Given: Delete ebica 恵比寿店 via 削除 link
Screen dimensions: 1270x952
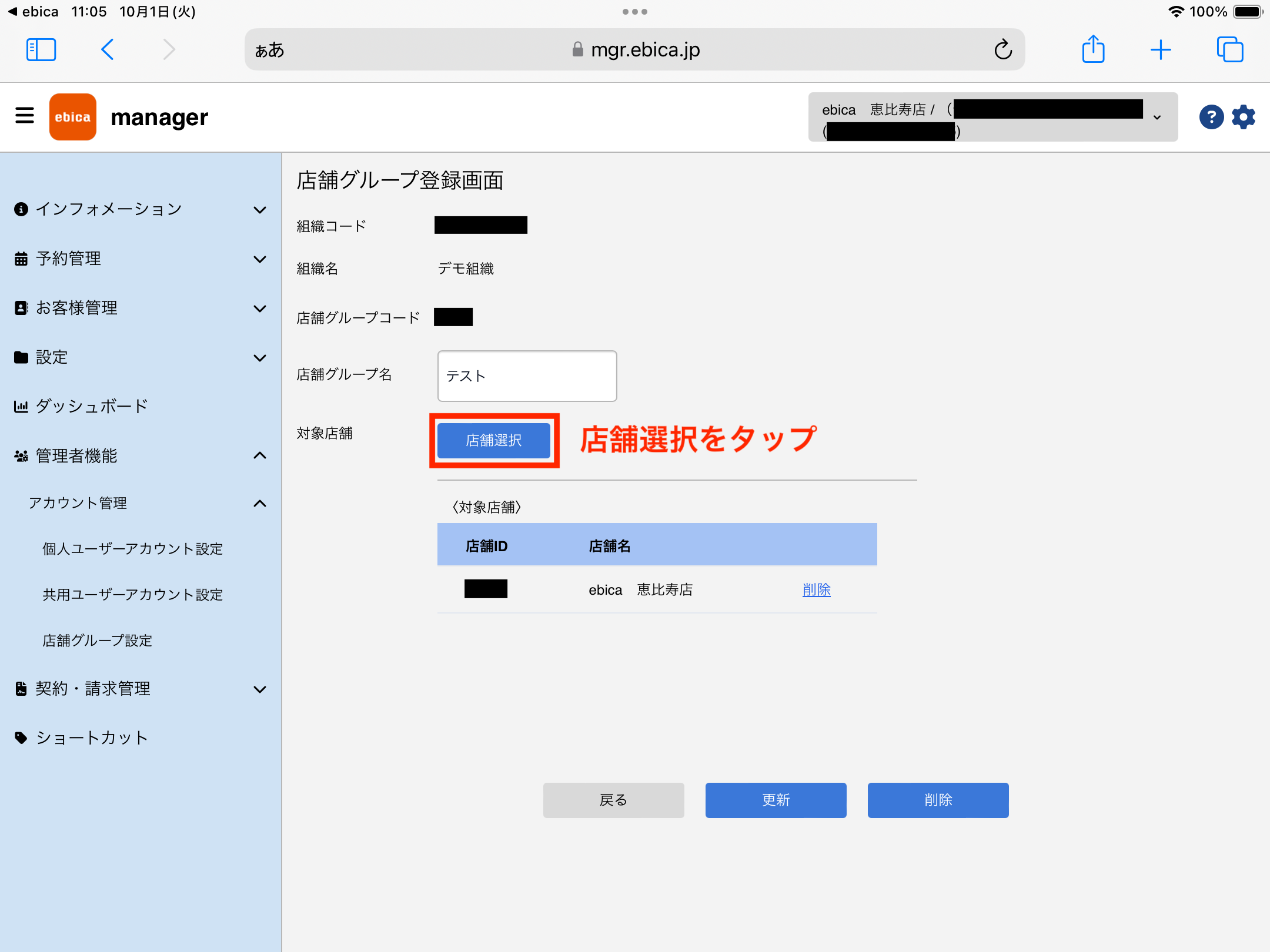Looking at the screenshot, I should point(817,589).
